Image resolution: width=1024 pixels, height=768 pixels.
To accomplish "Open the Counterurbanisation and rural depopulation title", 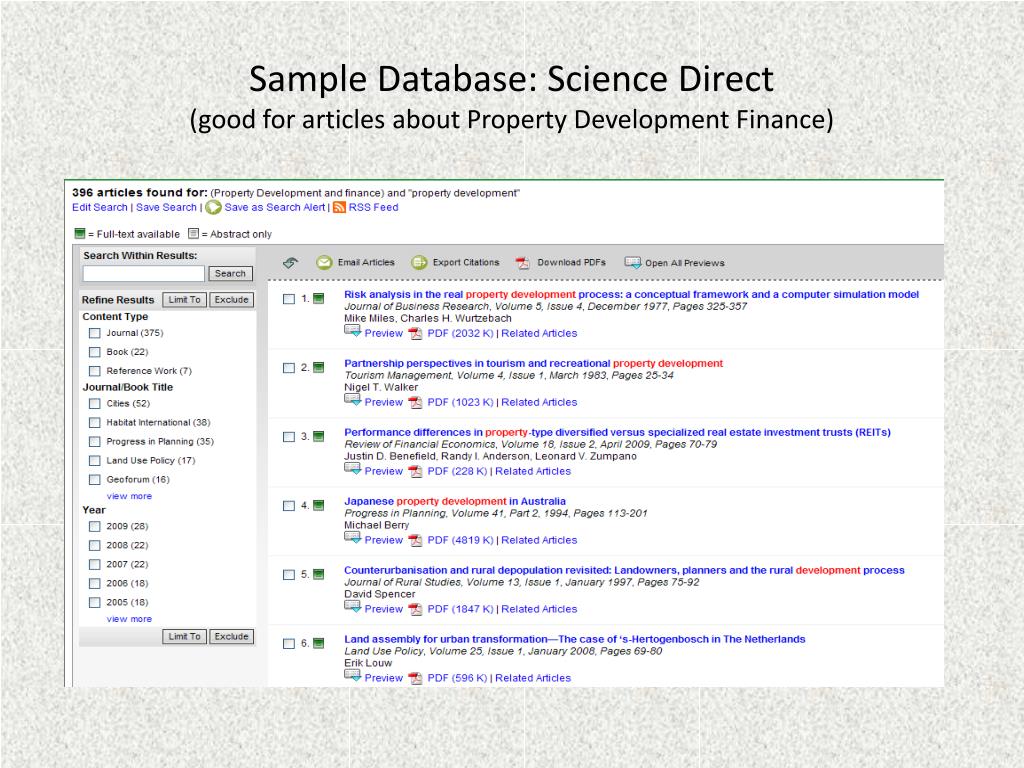I will click(x=624, y=570).
